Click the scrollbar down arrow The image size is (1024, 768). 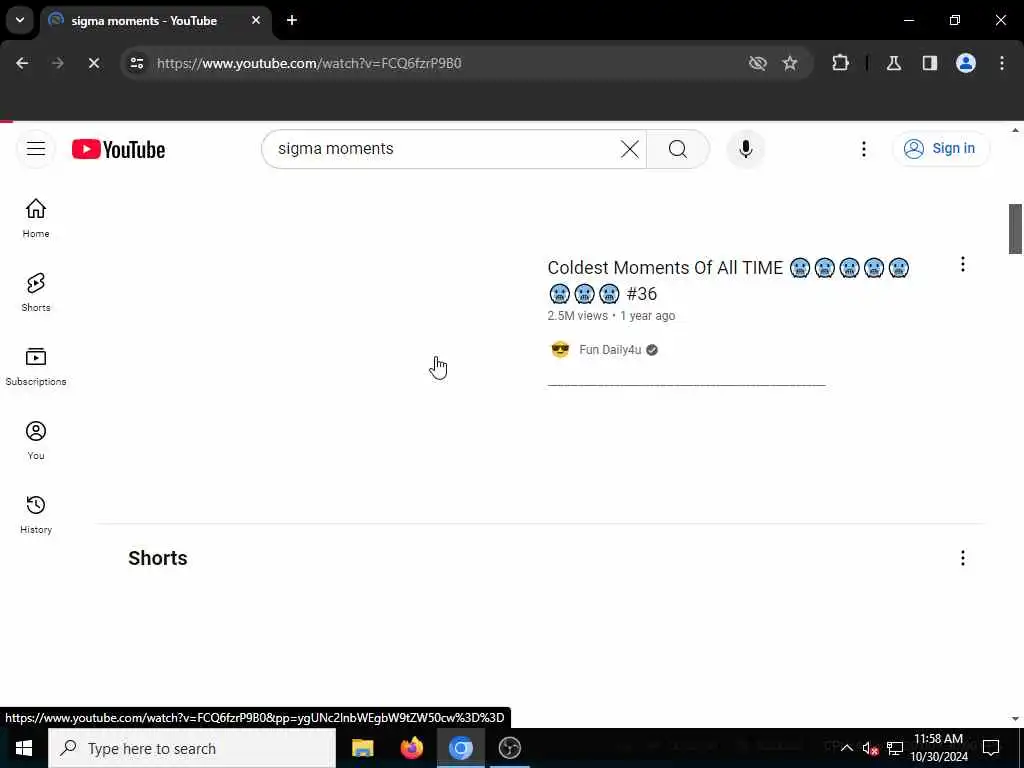point(1015,718)
